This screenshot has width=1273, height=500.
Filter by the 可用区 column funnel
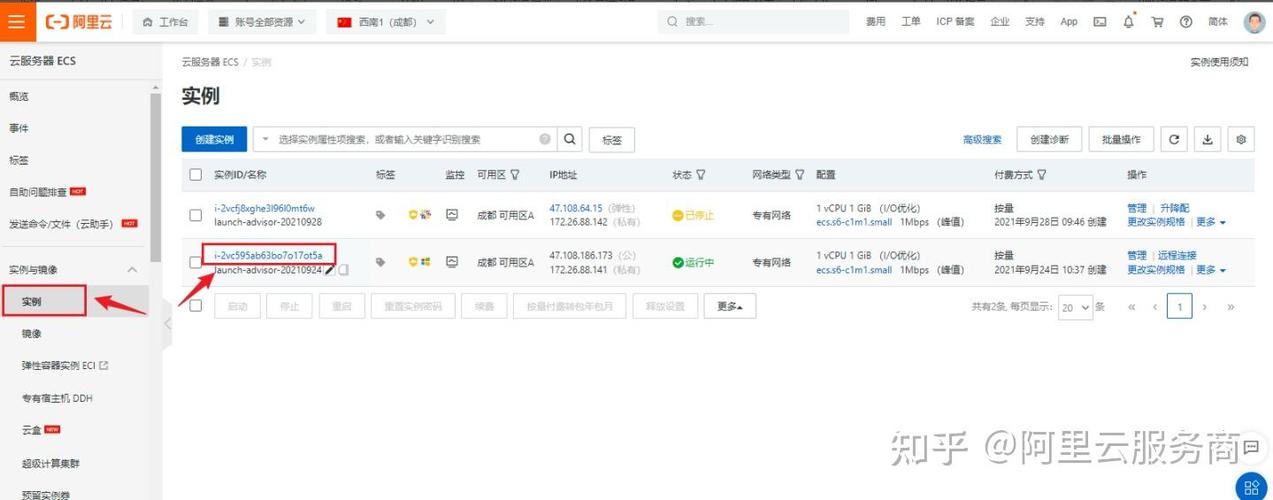(515, 175)
